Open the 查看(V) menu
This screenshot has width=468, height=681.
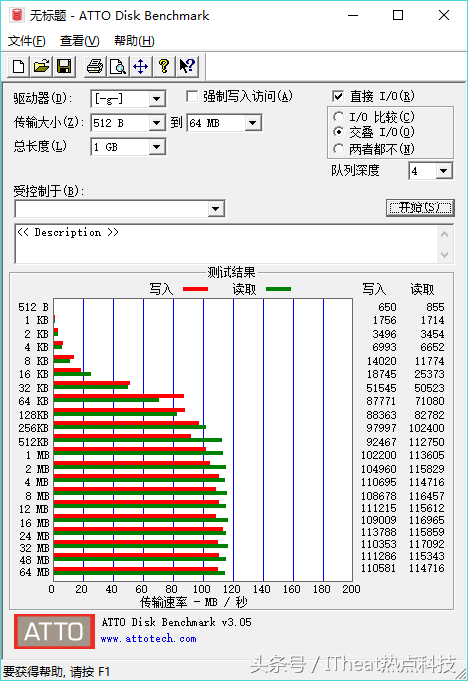point(79,41)
